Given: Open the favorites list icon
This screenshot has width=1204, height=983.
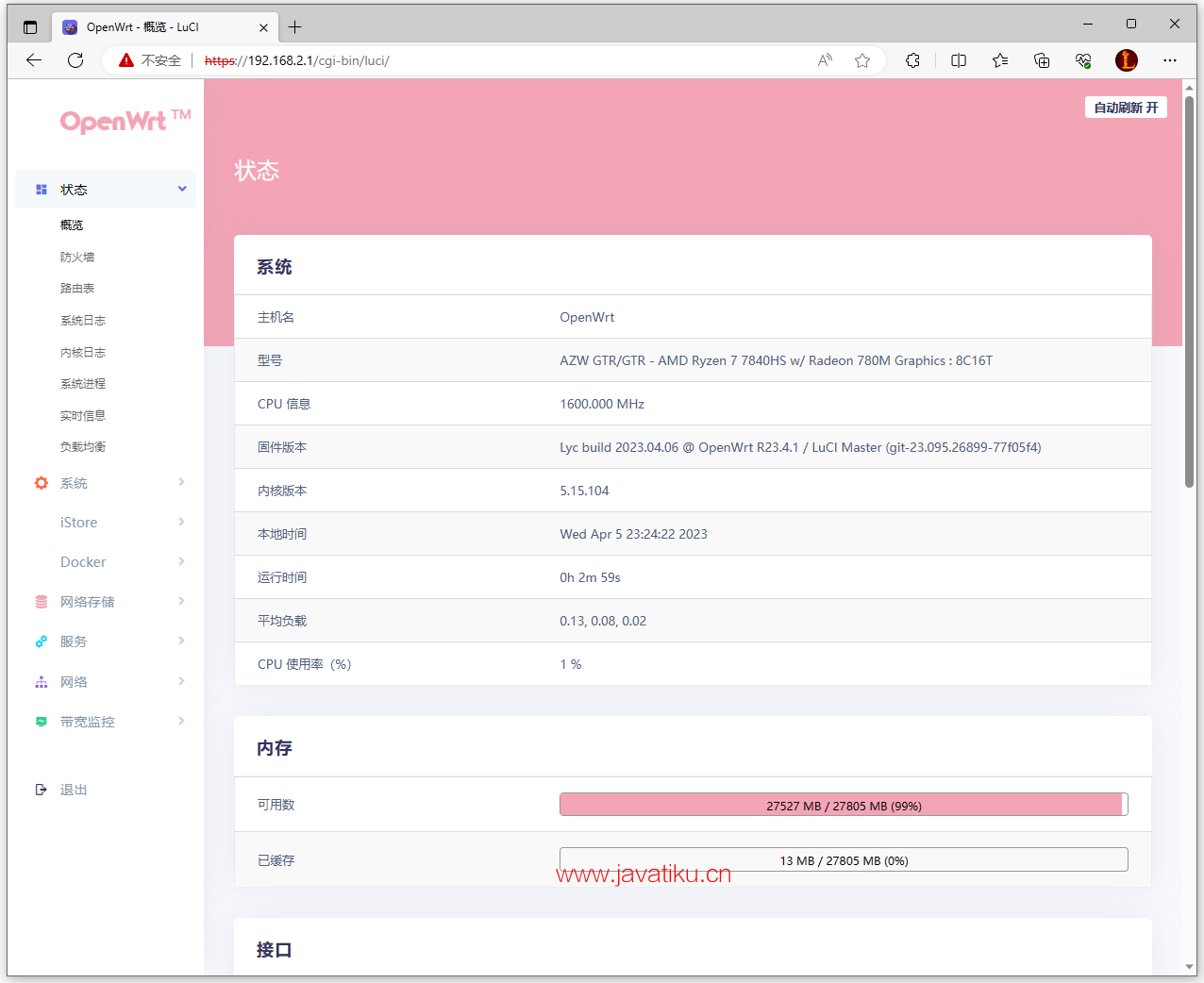Looking at the screenshot, I should 1000,60.
